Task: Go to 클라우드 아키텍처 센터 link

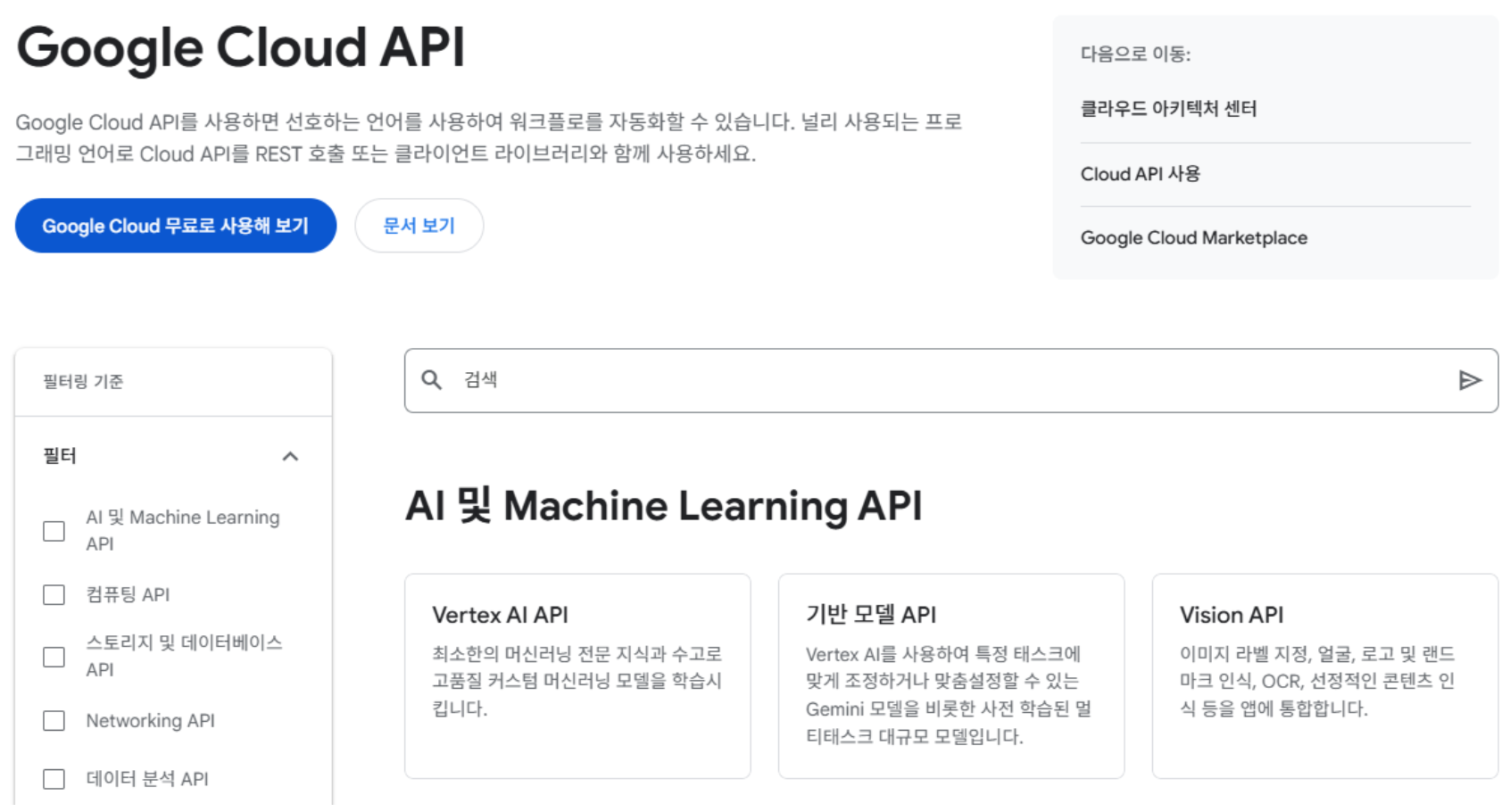Action: click(1168, 109)
